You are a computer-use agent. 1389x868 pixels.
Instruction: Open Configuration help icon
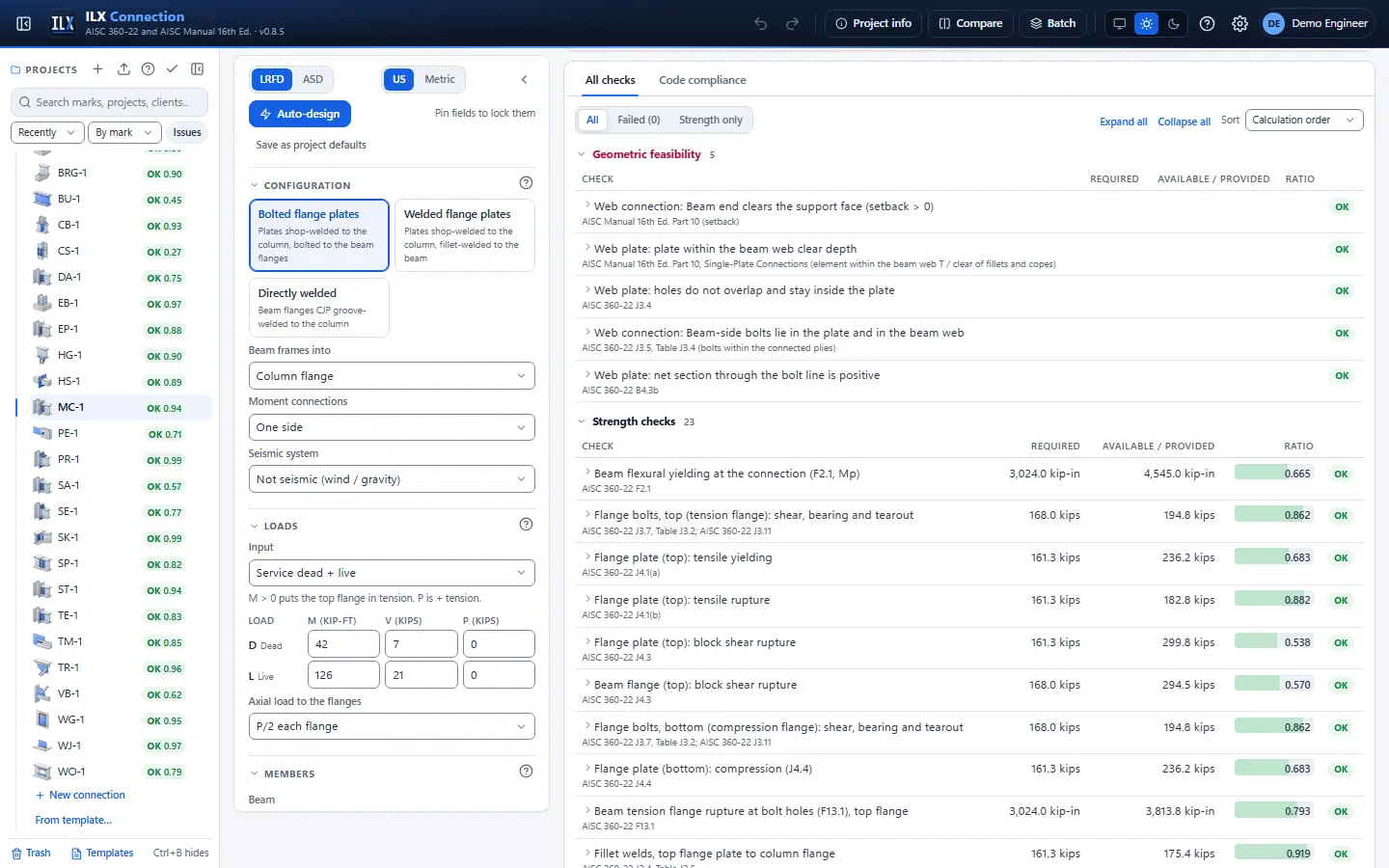pyautogui.click(x=526, y=182)
